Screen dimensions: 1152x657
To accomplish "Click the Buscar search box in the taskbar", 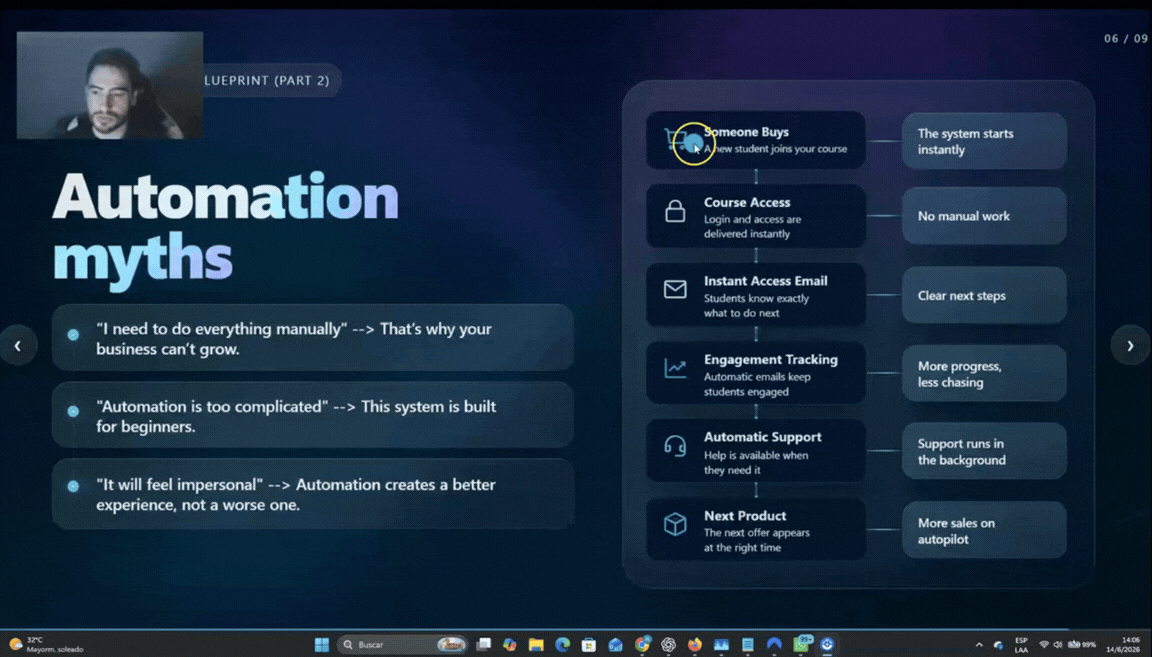I will tap(403, 645).
